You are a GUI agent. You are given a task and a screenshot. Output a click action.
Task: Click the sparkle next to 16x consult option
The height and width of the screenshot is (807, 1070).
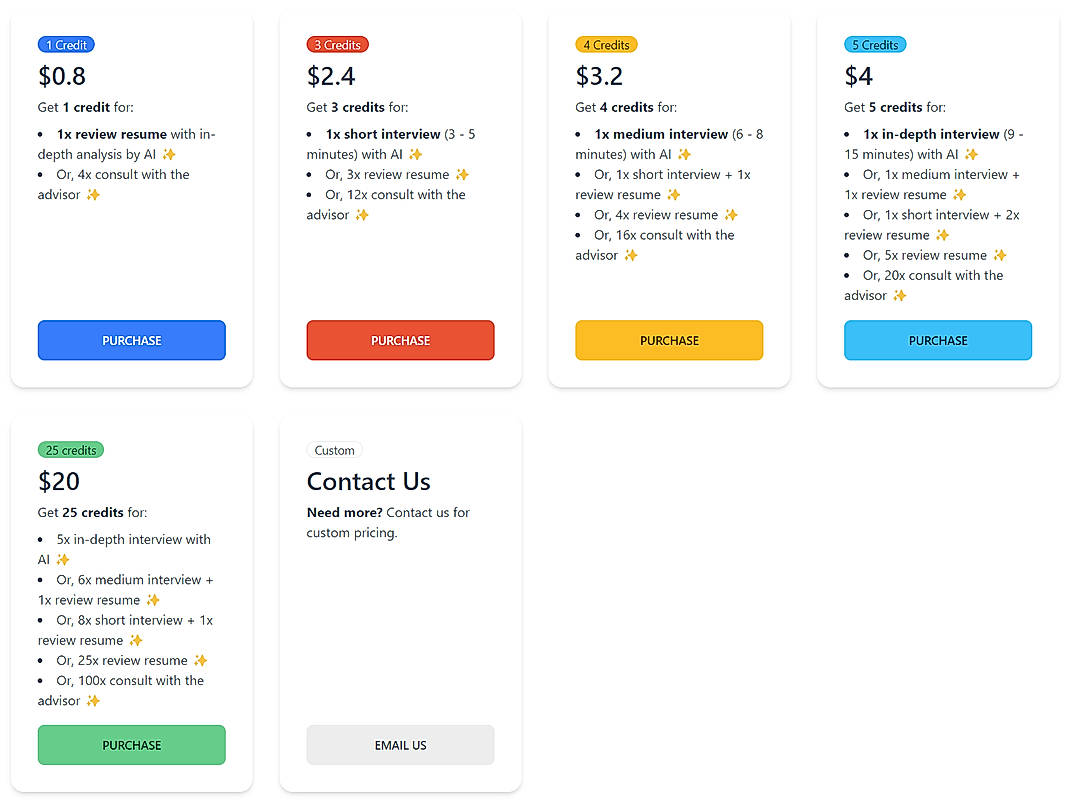630,255
